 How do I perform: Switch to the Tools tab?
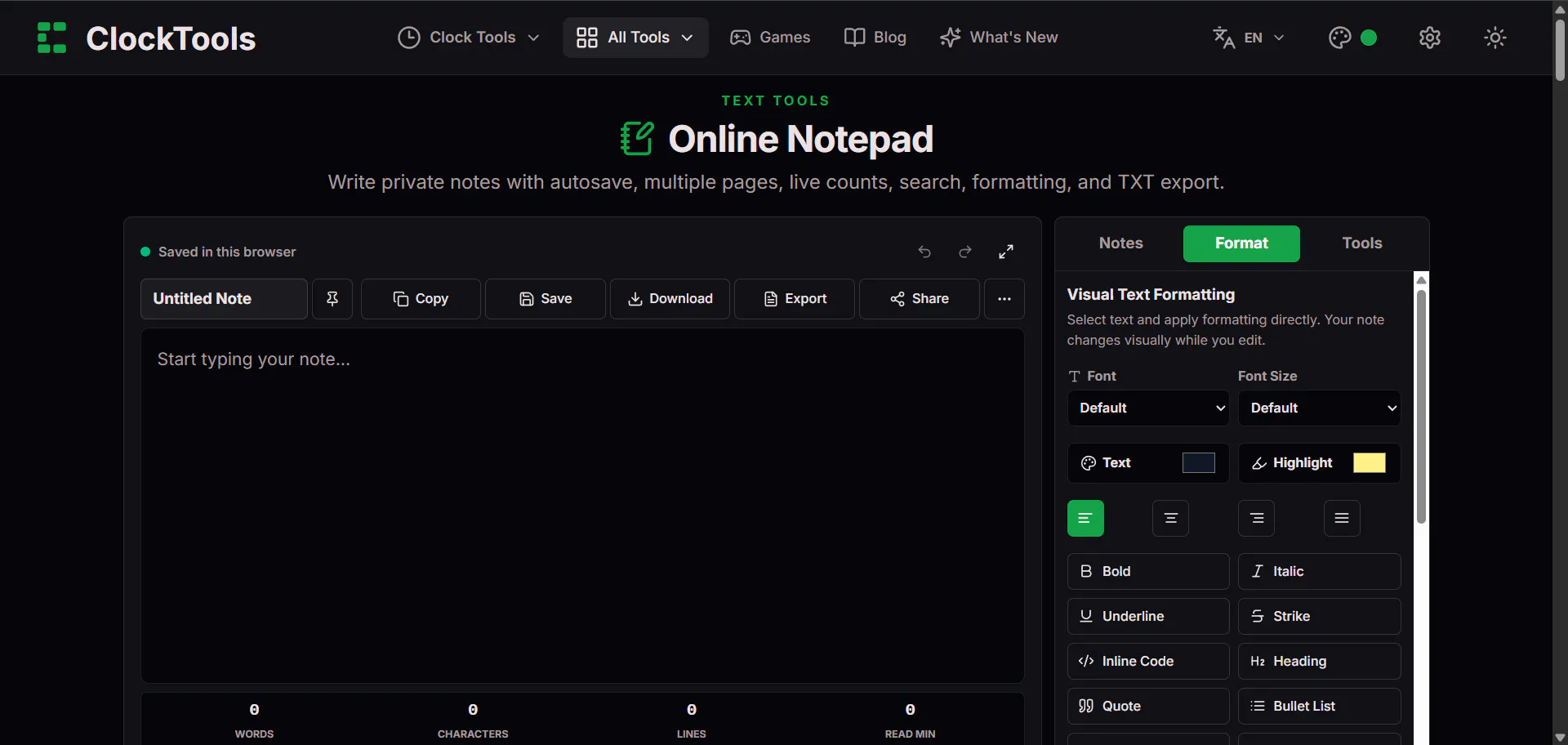coord(1362,243)
